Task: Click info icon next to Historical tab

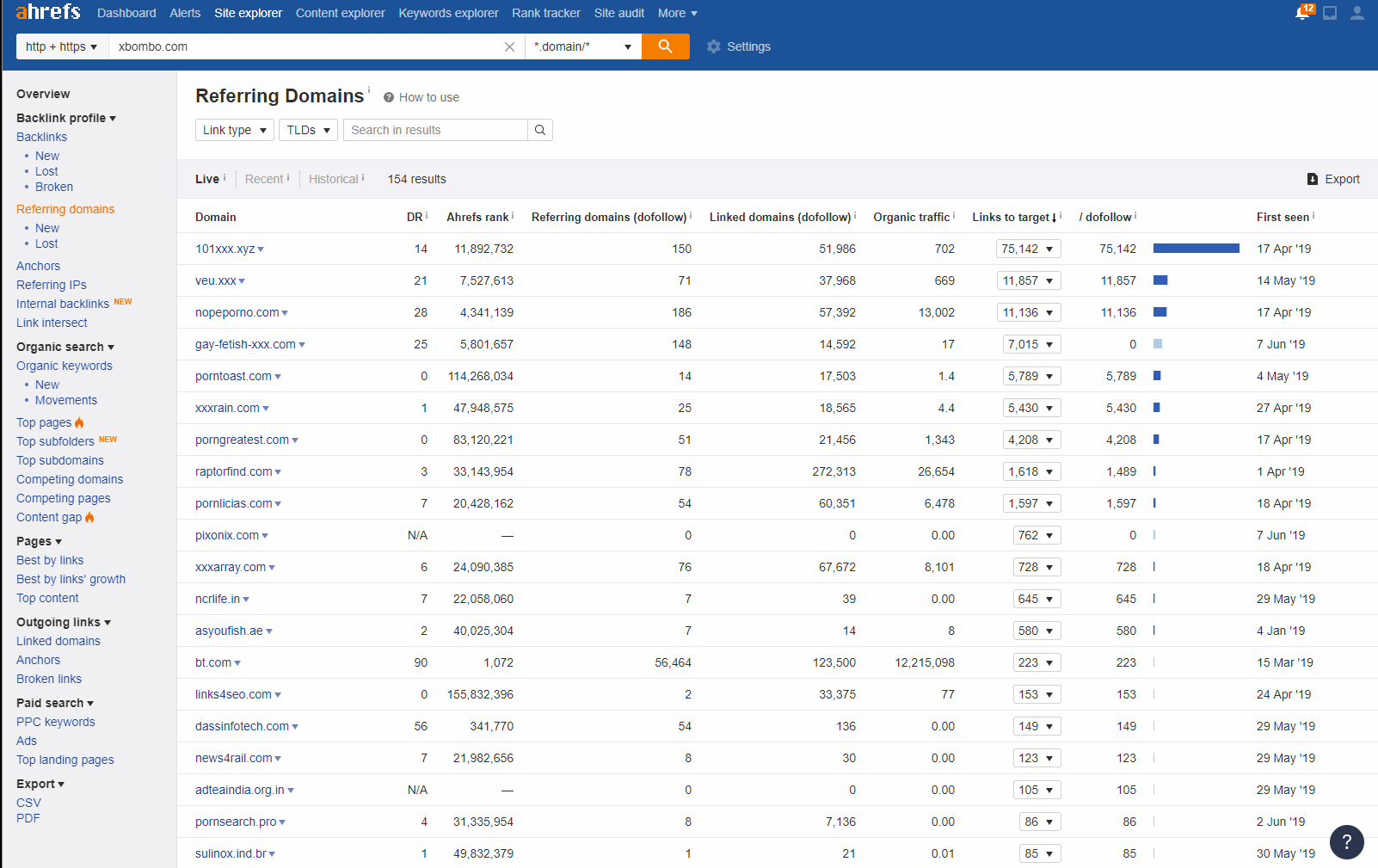Action: coord(363,177)
